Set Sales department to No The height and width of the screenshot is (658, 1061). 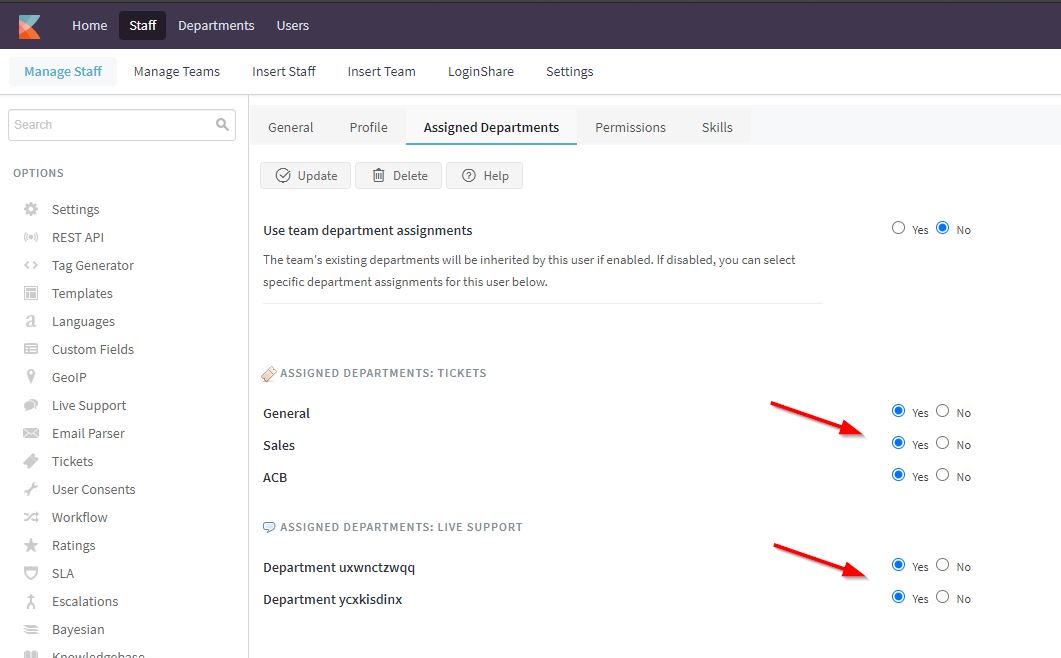pos(942,443)
